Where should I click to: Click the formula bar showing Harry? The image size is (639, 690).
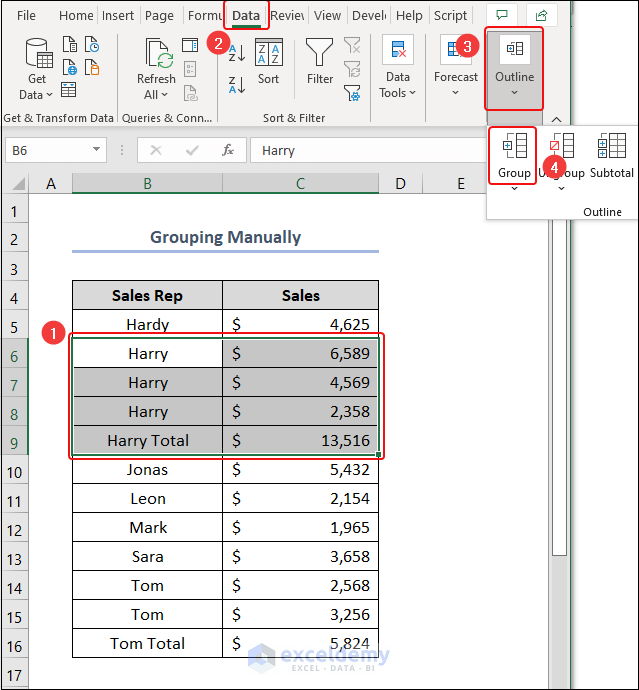pyautogui.click(x=368, y=150)
